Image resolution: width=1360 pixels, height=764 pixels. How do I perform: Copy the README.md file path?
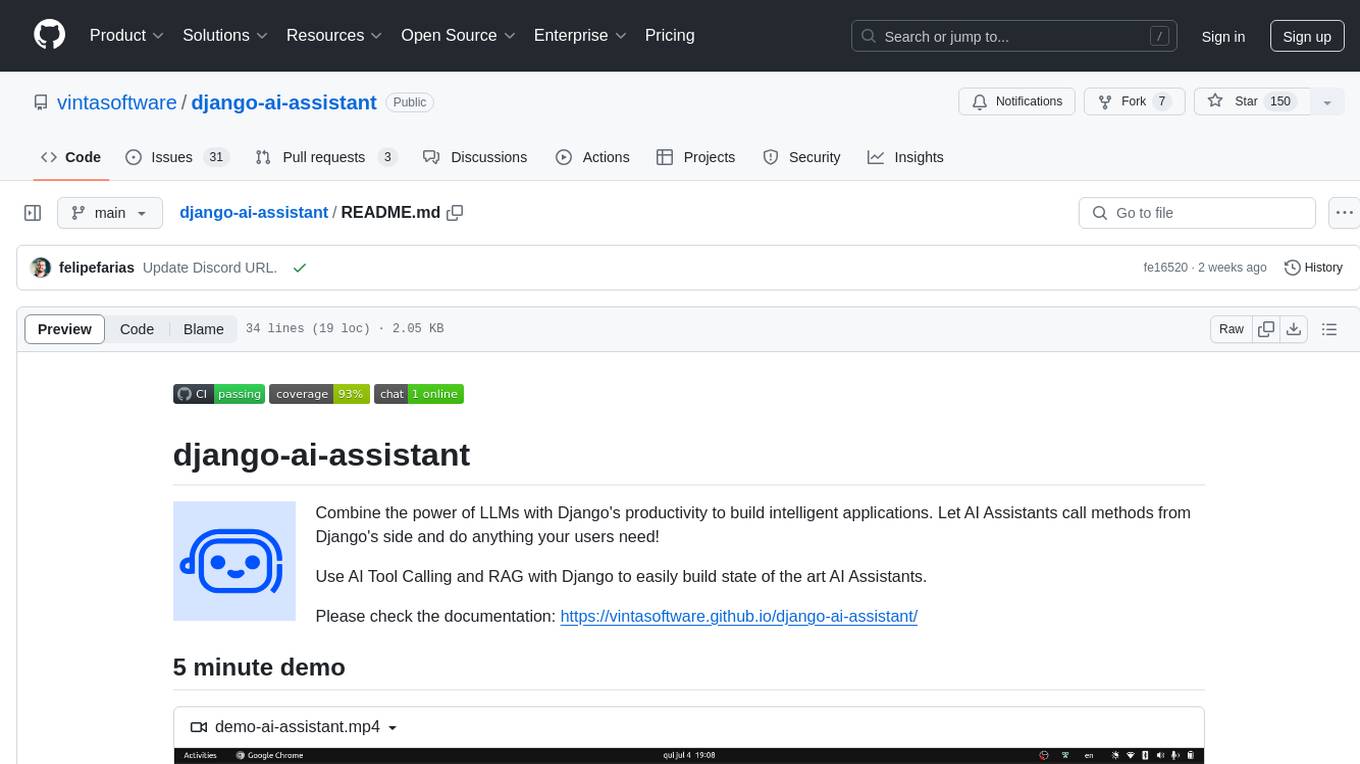(455, 212)
